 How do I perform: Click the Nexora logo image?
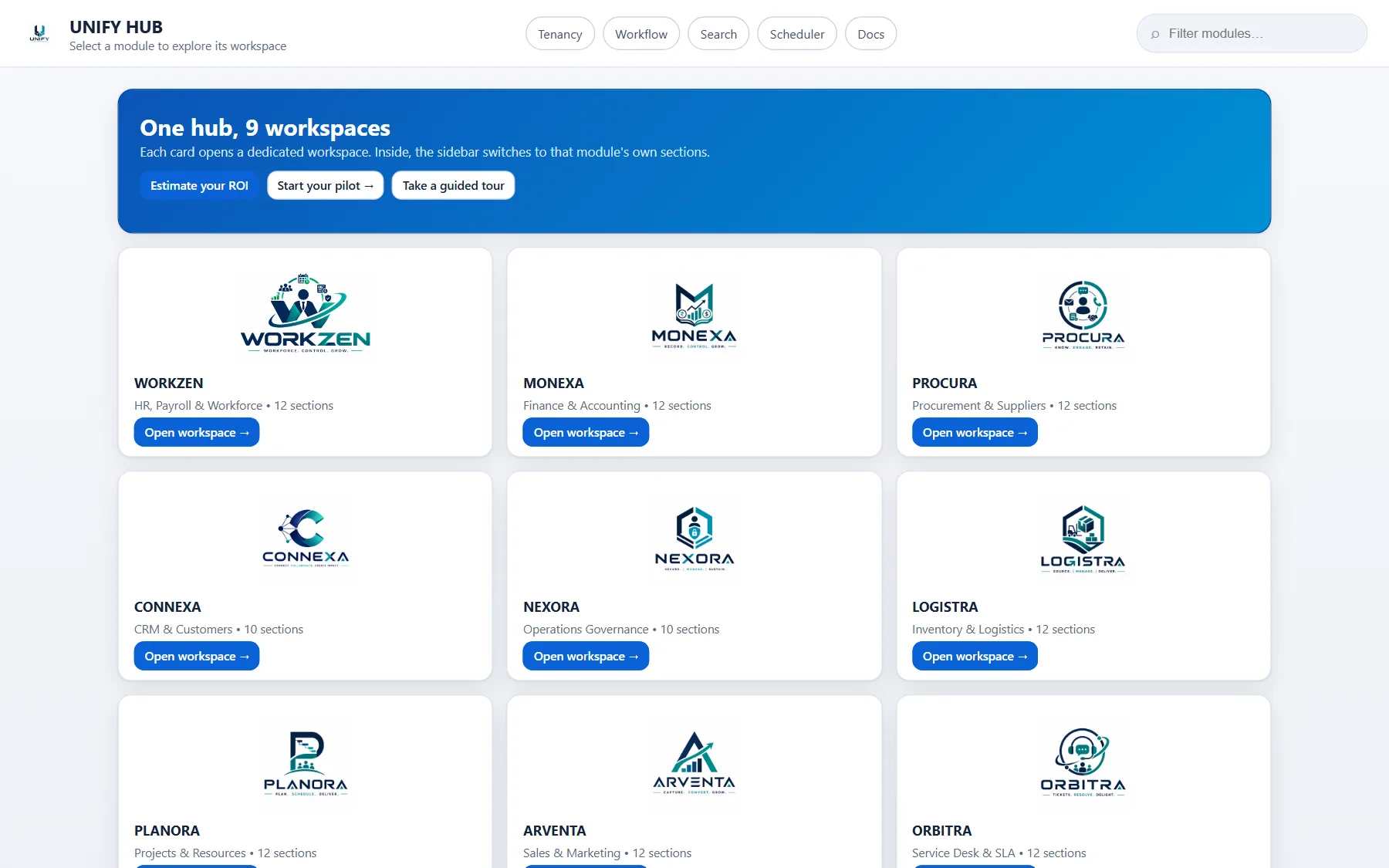(694, 538)
